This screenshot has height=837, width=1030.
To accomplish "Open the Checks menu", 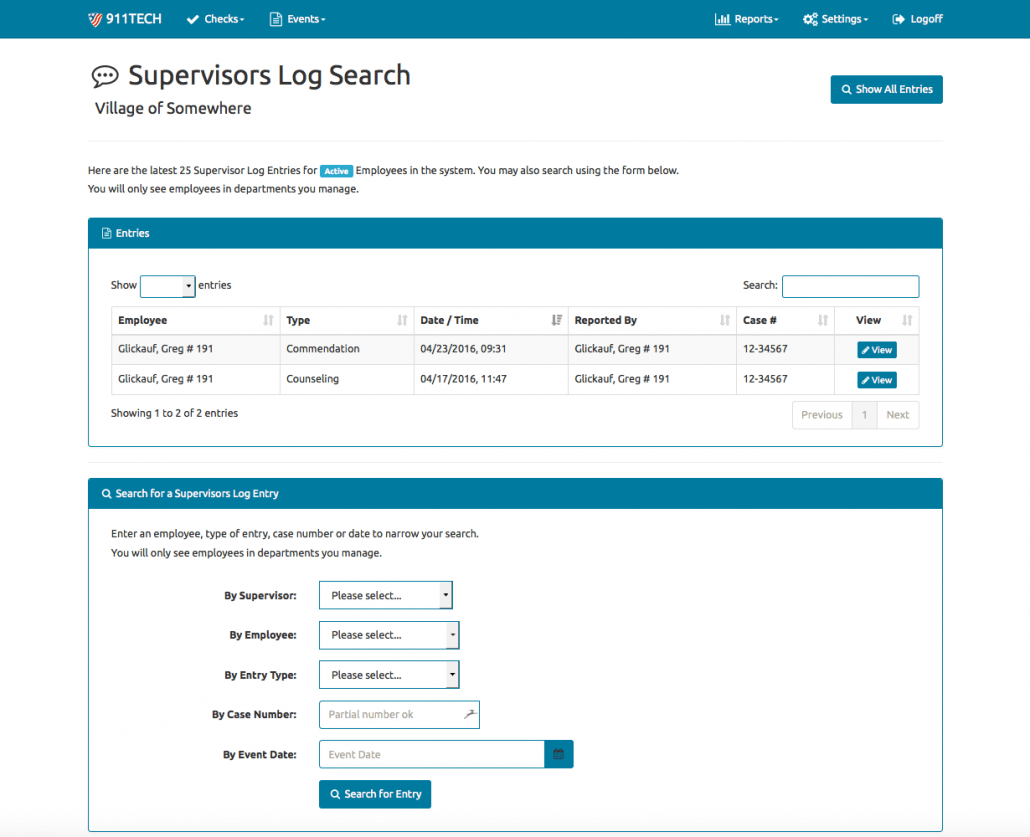I will pos(215,18).
